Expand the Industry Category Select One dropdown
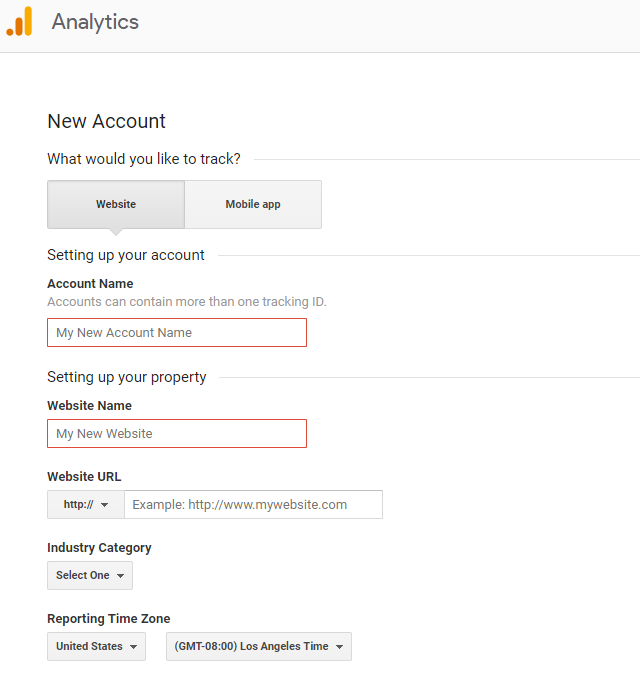Viewport: 640px width, 676px height. pyautogui.click(x=90, y=576)
